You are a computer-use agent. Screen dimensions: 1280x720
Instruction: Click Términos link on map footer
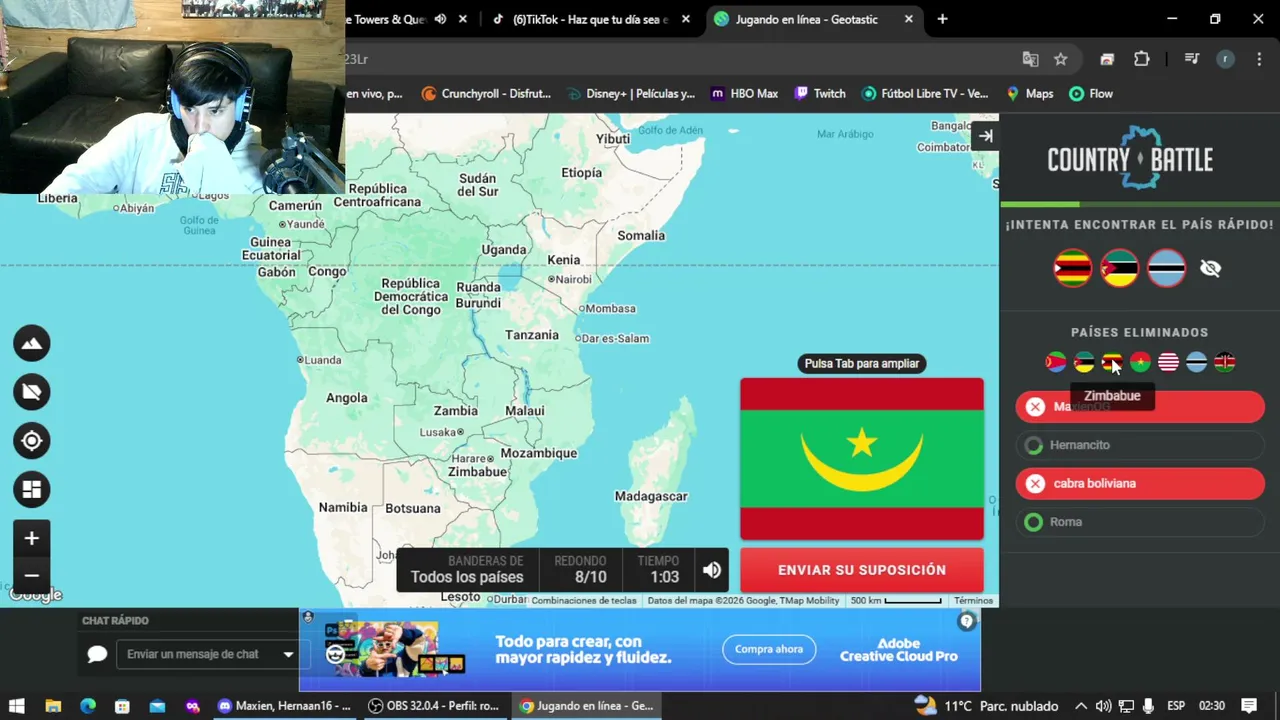click(x=973, y=601)
